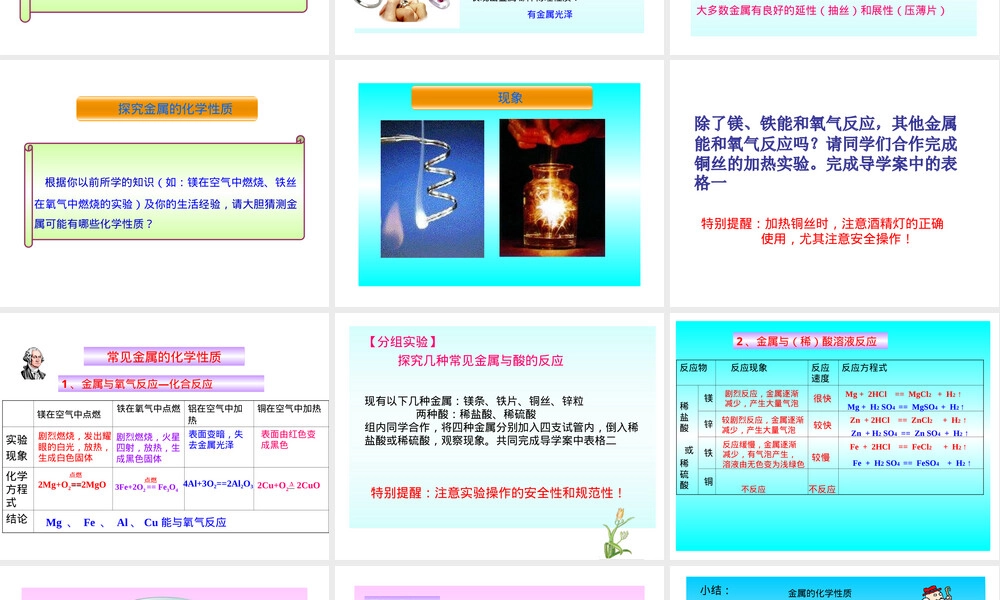Select the column header 反应方程式
Screen dimensions: 1000x600
[864, 368]
